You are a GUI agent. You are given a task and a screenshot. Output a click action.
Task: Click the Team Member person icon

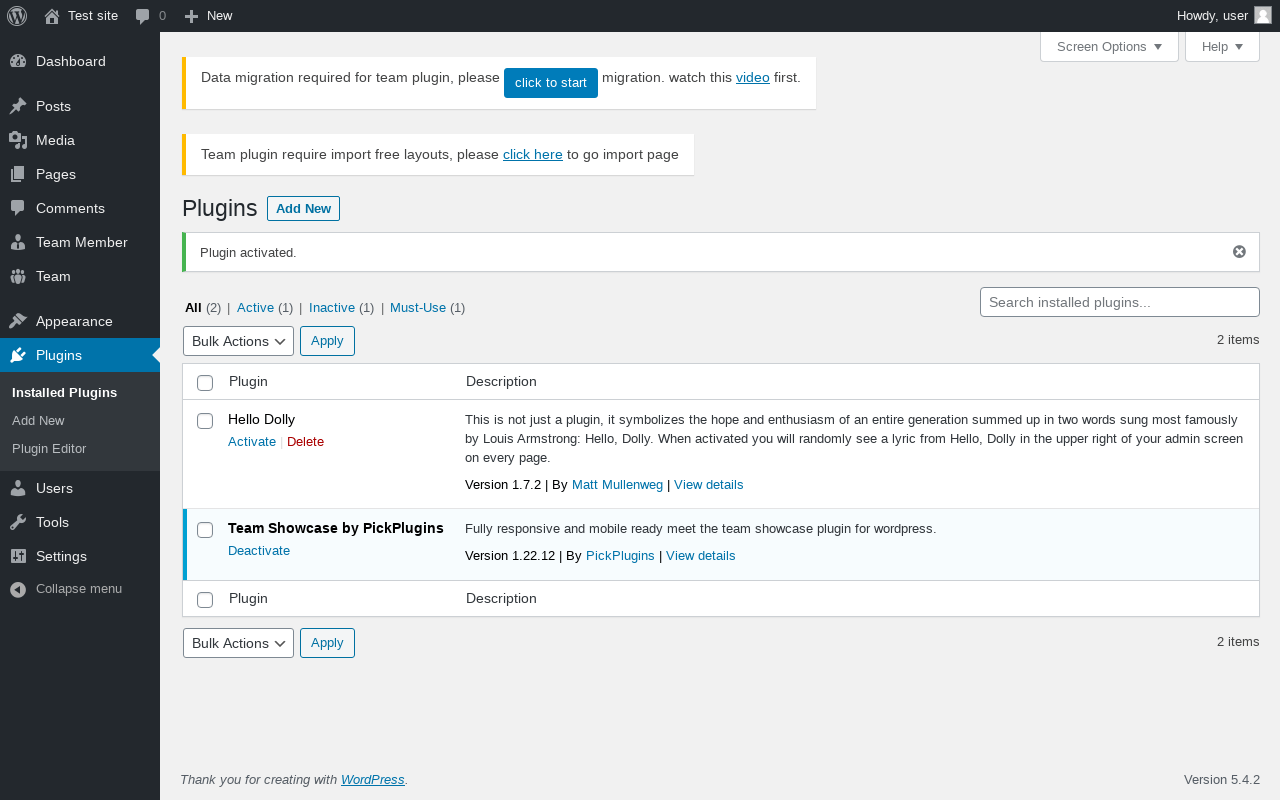18,242
